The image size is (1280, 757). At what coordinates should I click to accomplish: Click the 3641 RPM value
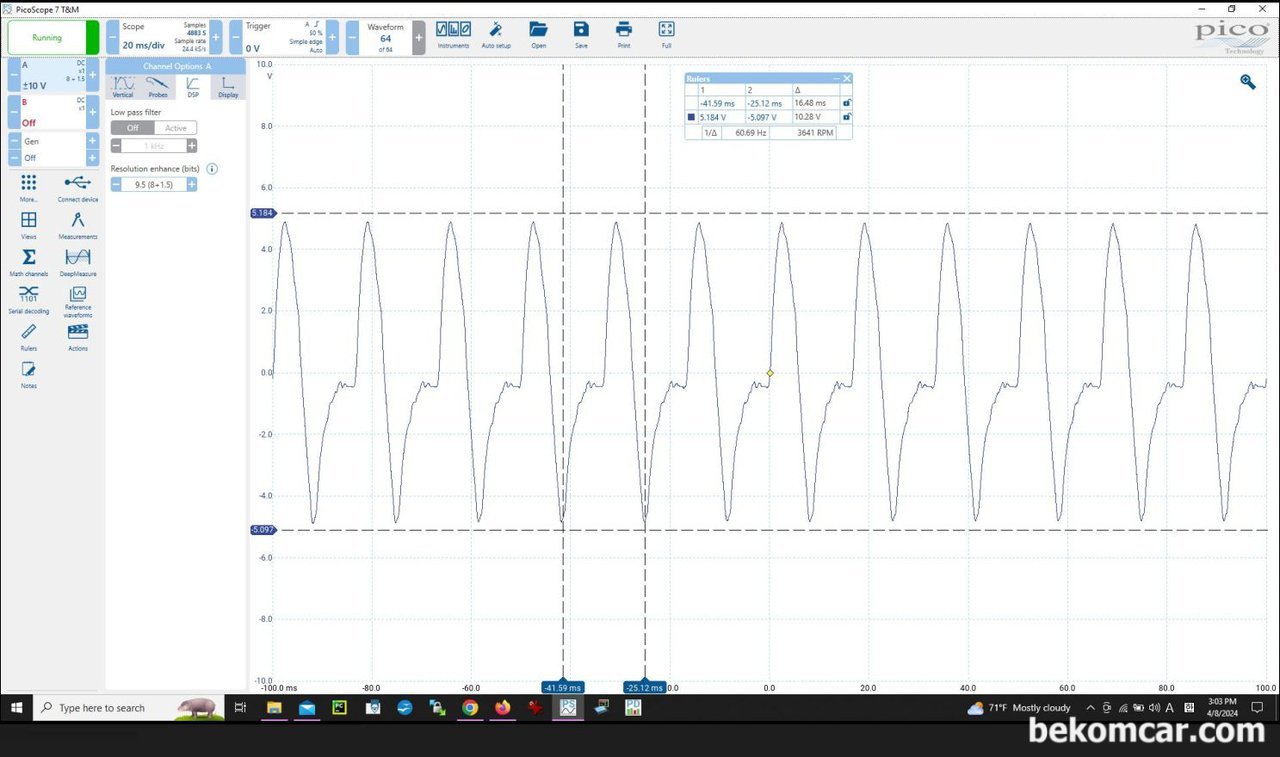click(x=815, y=132)
